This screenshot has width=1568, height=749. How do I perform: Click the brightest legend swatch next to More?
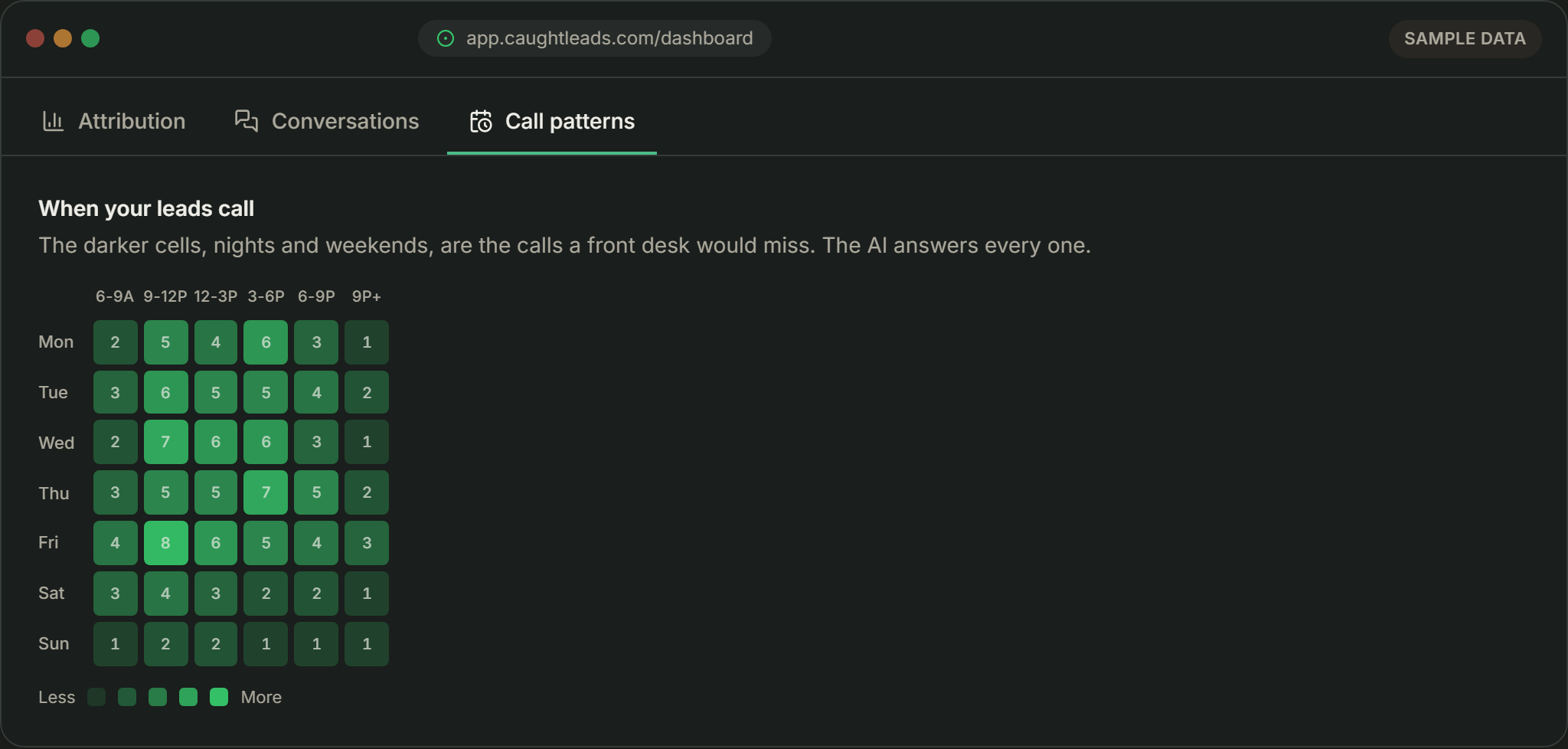point(219,697)
